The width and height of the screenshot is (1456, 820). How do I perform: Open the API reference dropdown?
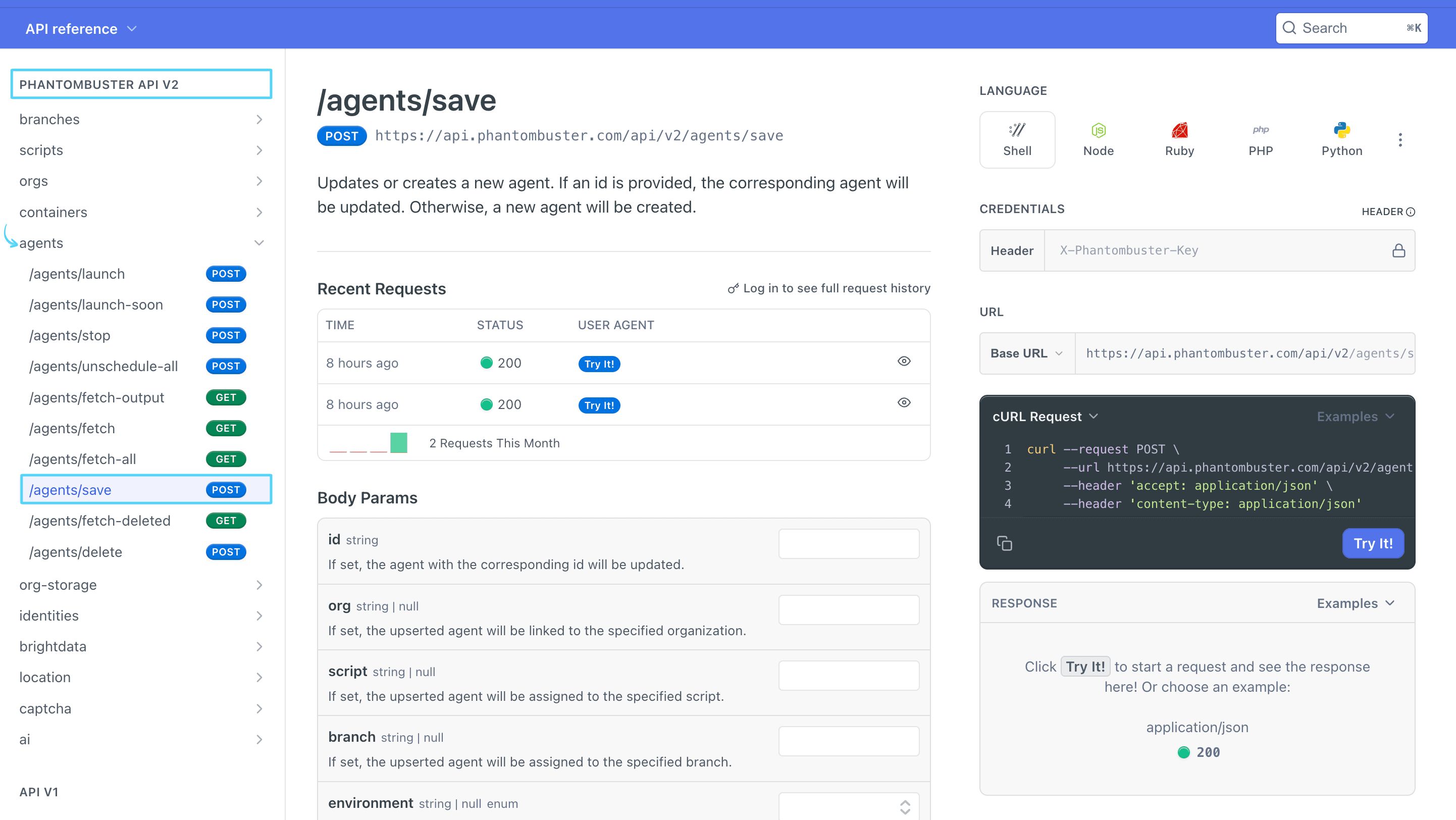pos(81,29)
